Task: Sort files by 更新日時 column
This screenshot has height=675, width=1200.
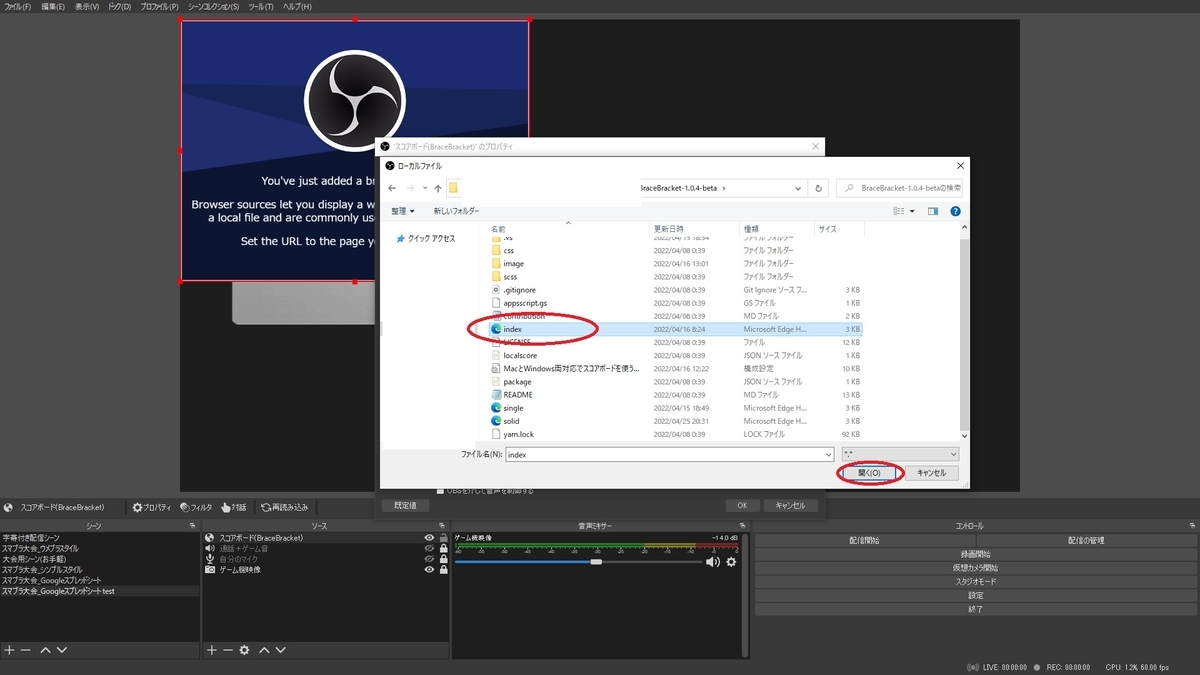Action: pos(695,229)
